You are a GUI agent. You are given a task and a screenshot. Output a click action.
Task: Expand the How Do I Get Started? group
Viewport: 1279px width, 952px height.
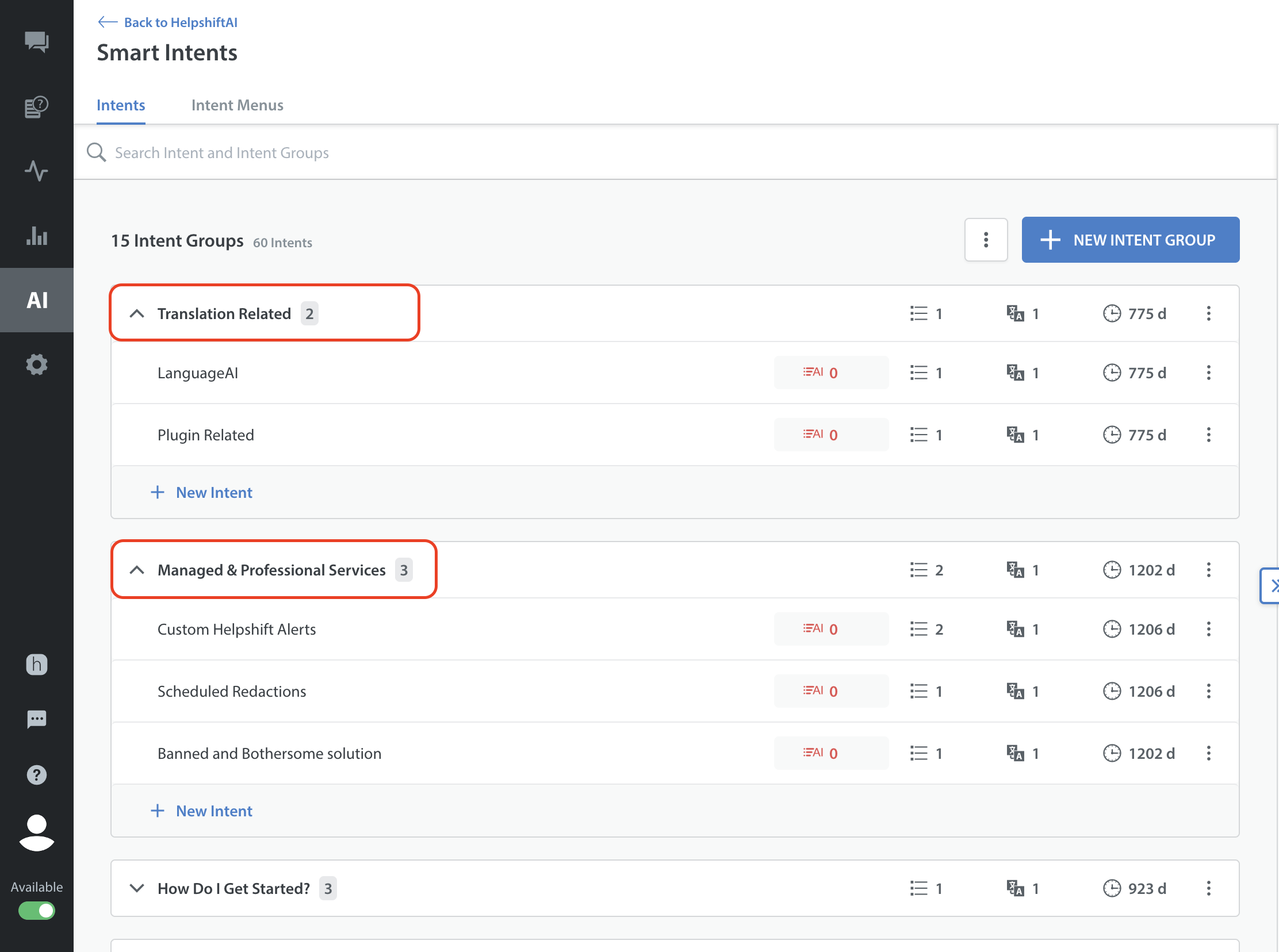point(137,888)
